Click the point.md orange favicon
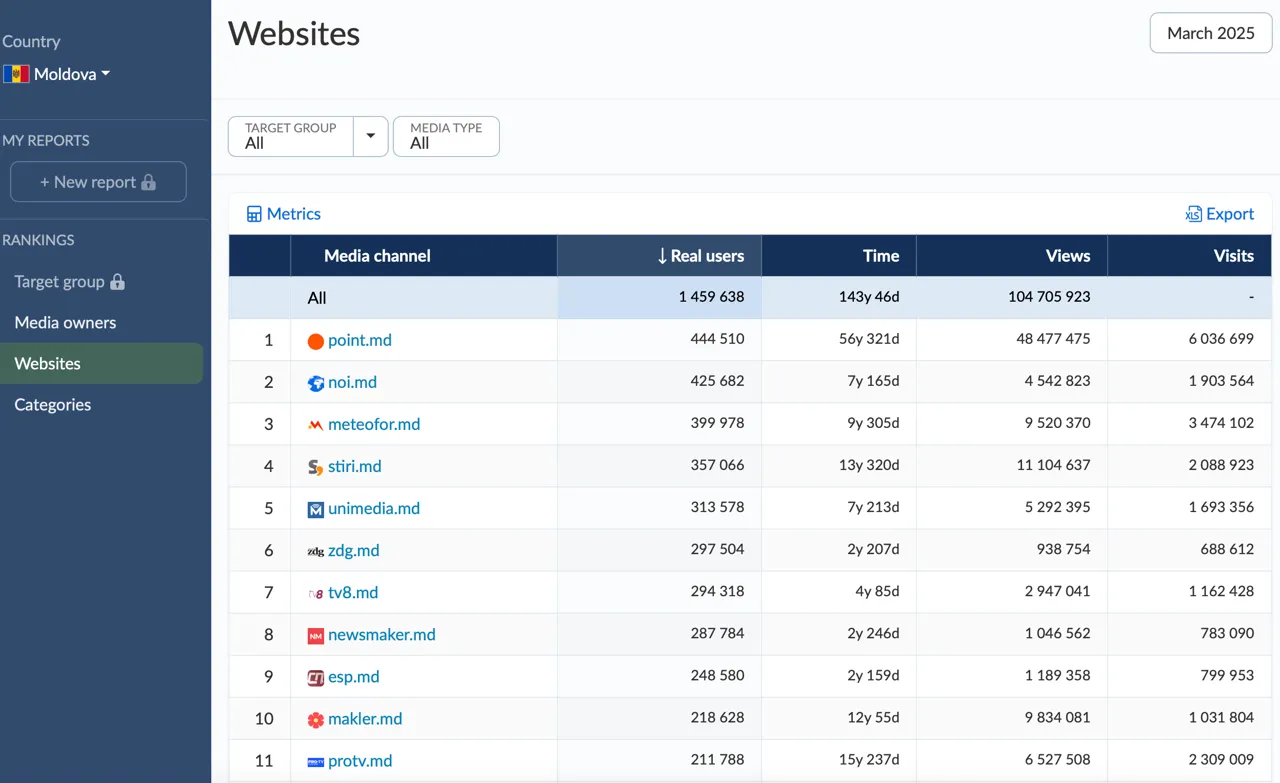1280x783 pixels. pos(316,341)
